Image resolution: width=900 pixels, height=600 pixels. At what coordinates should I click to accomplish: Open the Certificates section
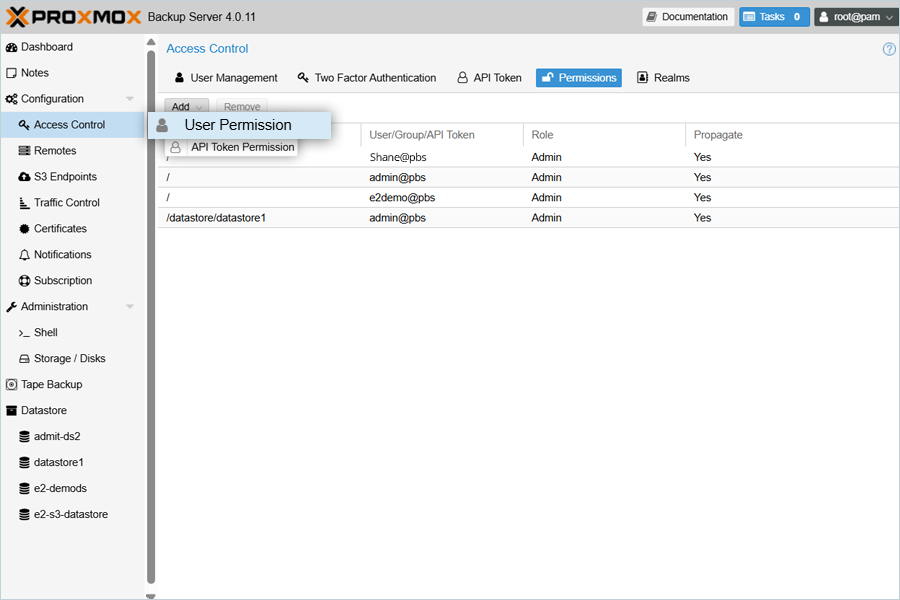(x=60, y=229)
